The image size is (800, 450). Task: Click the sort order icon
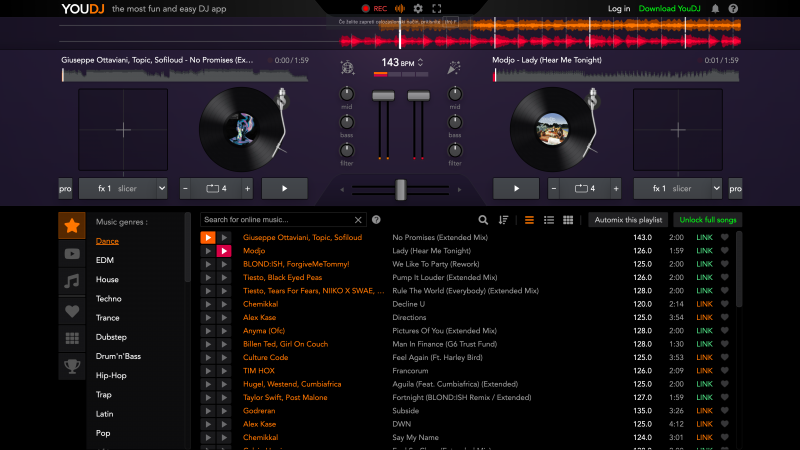click(x=503, y=220)
